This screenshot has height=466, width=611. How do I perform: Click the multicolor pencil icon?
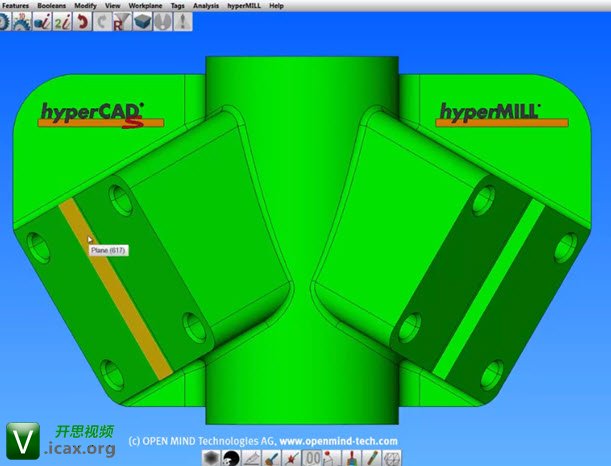(x=372, y=458)
